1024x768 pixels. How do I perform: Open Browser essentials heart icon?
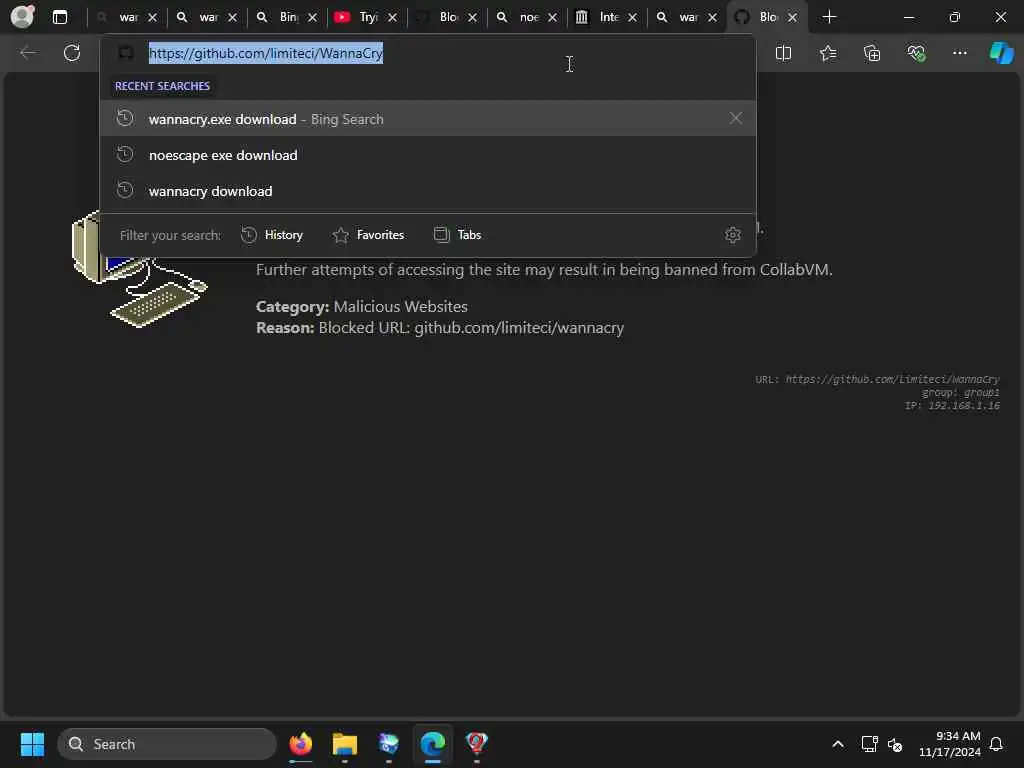[916, 53]
